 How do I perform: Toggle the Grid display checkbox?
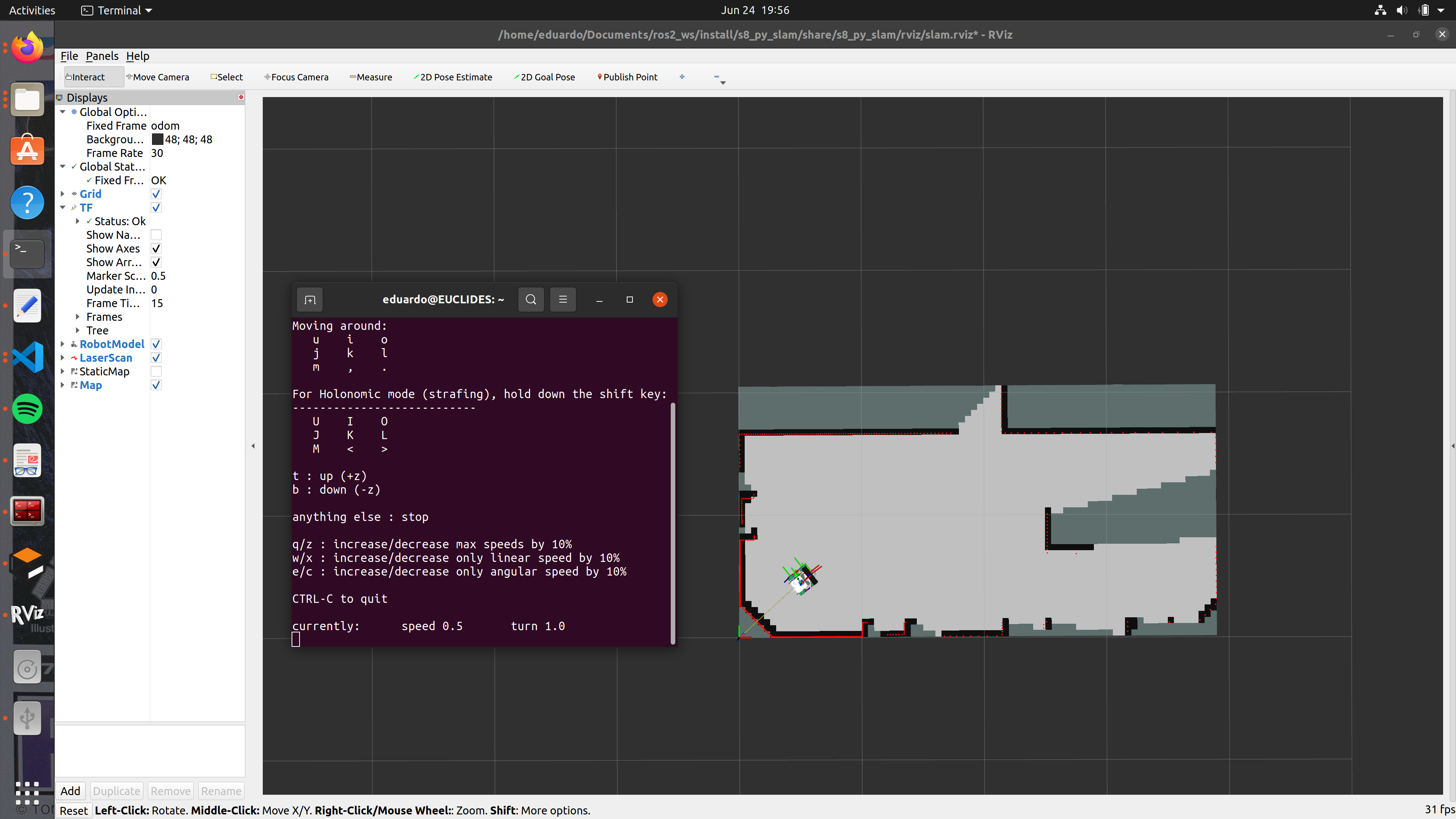tap(157, 194)
